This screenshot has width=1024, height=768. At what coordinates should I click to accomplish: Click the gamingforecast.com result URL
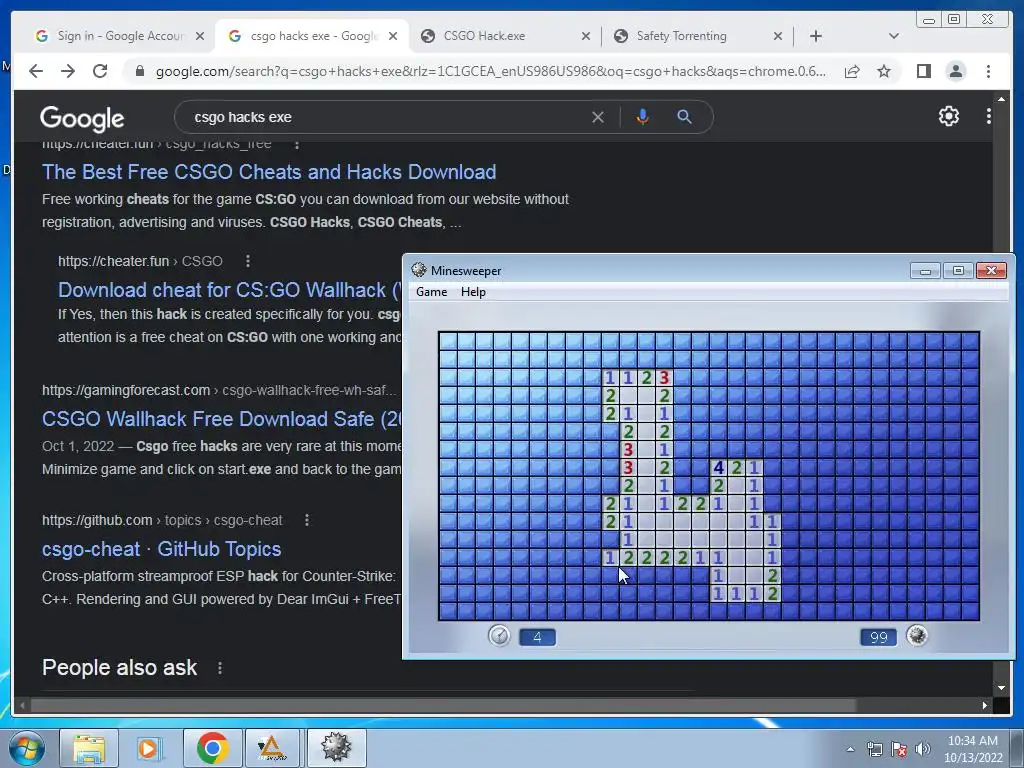pyautogui.click(x=219, y=391)
